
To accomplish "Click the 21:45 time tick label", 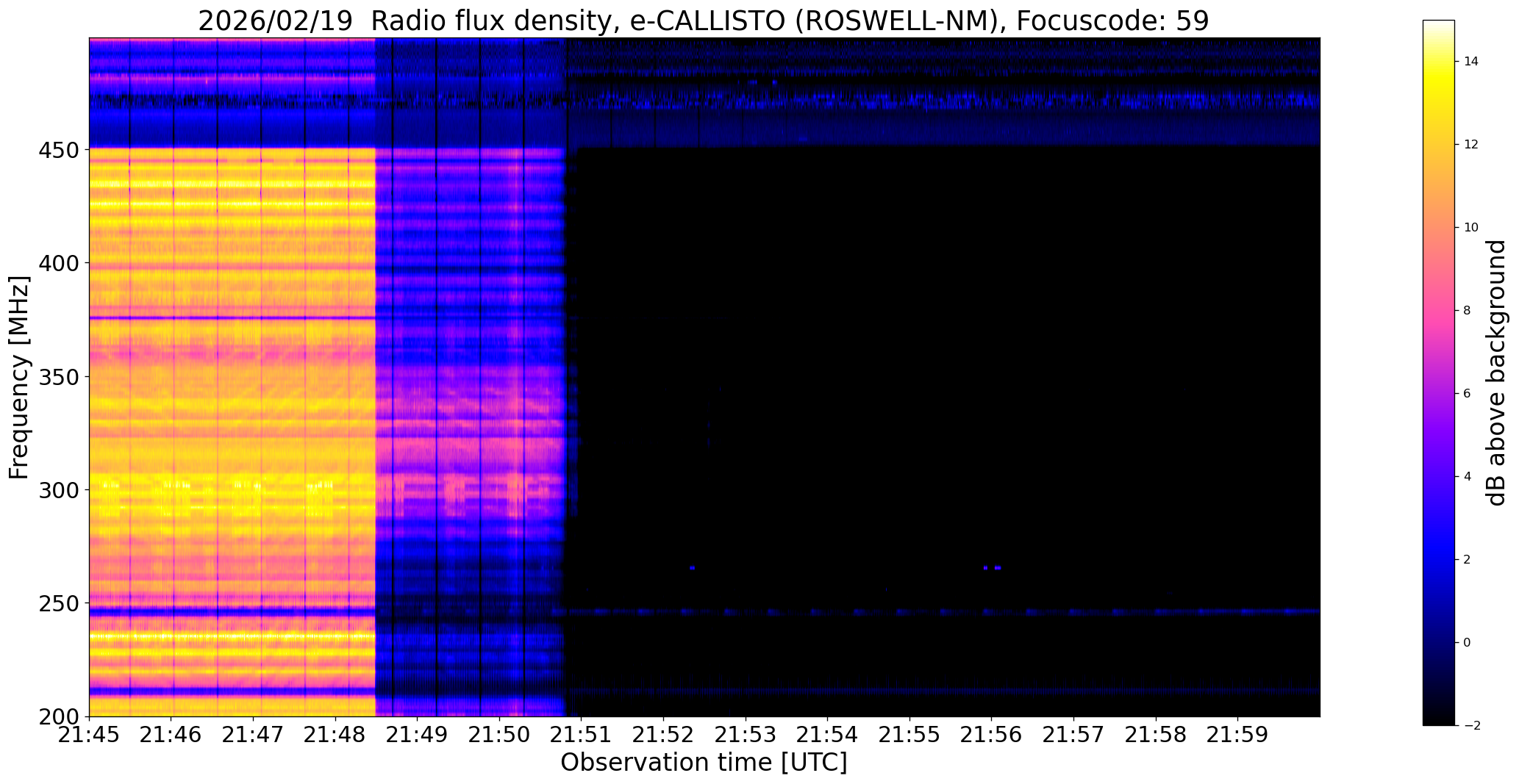I will click(x=90, y=736).
